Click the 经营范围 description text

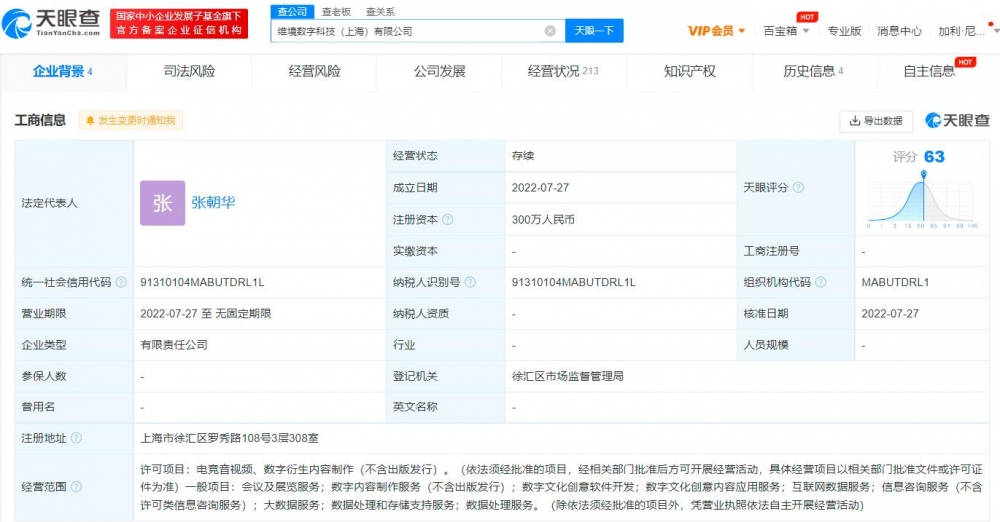click(x=561, y=487)
